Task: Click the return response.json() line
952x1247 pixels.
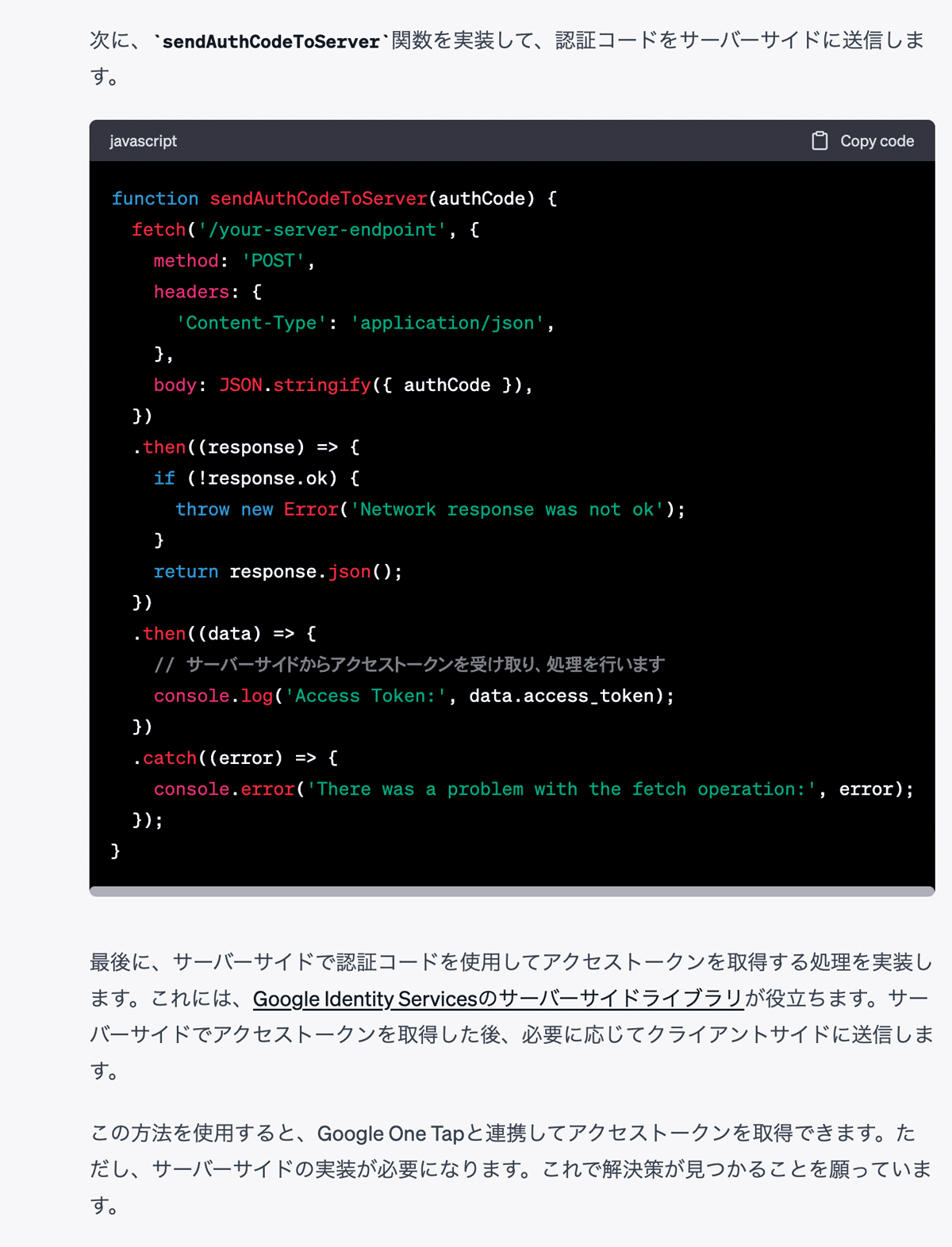Action: (x=278, y=571)
